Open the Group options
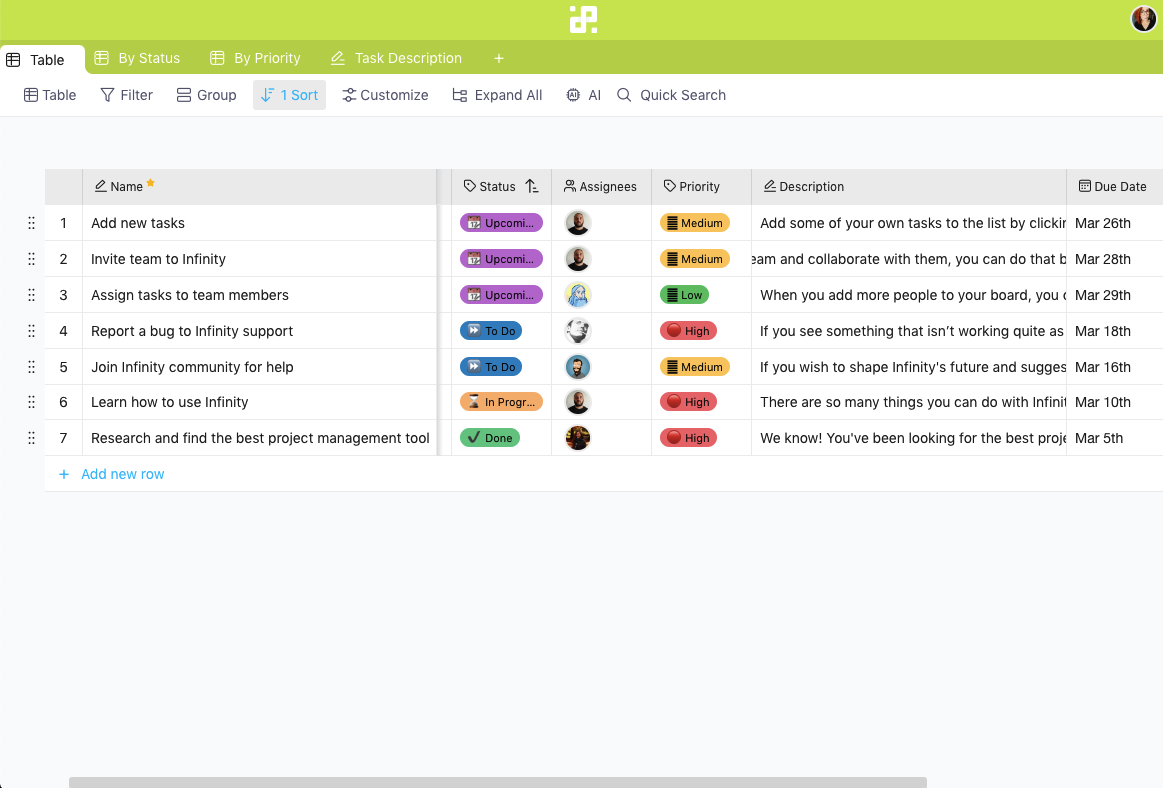Image resolution: width=1163 pixels, height=788 pixels. (206, 95)
